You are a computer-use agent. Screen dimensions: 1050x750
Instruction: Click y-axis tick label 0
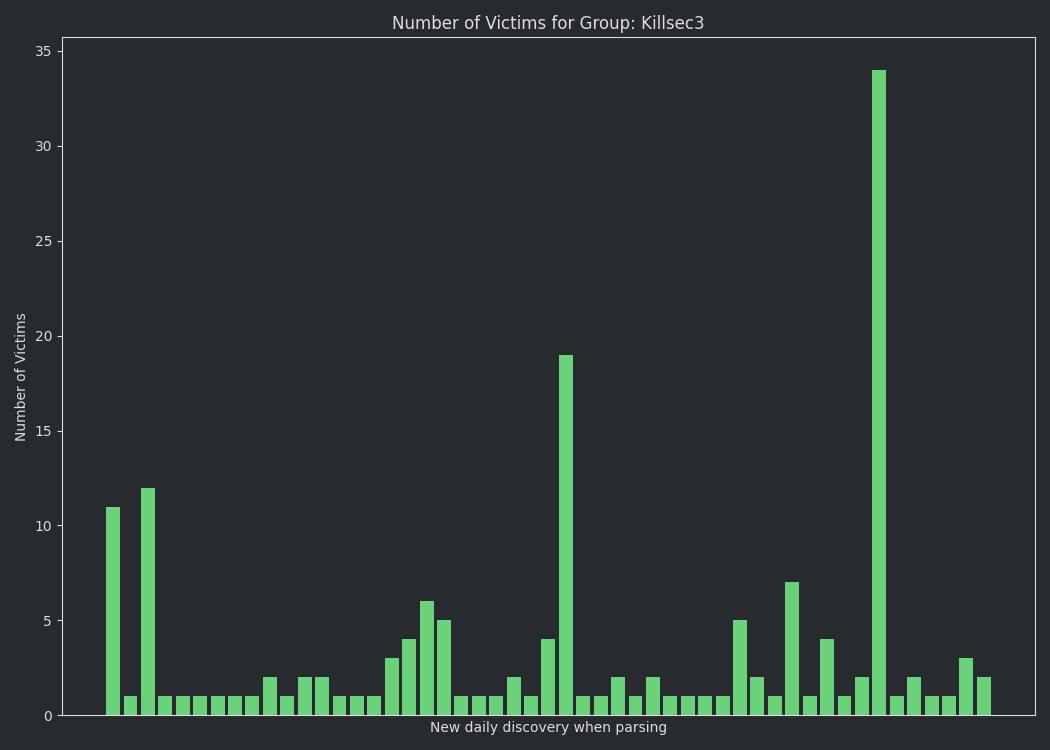tap(48, 716)
